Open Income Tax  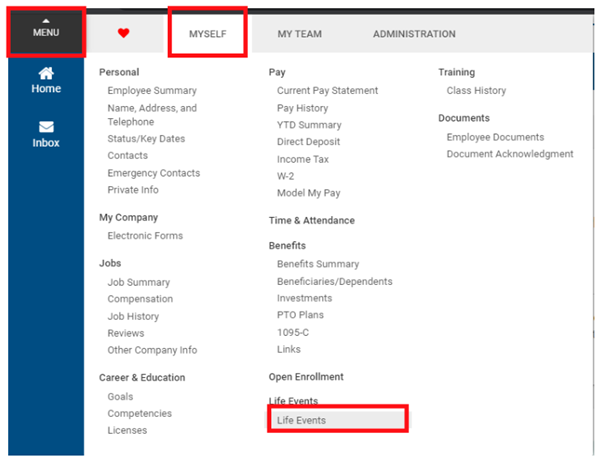click(x=303, y=159)
